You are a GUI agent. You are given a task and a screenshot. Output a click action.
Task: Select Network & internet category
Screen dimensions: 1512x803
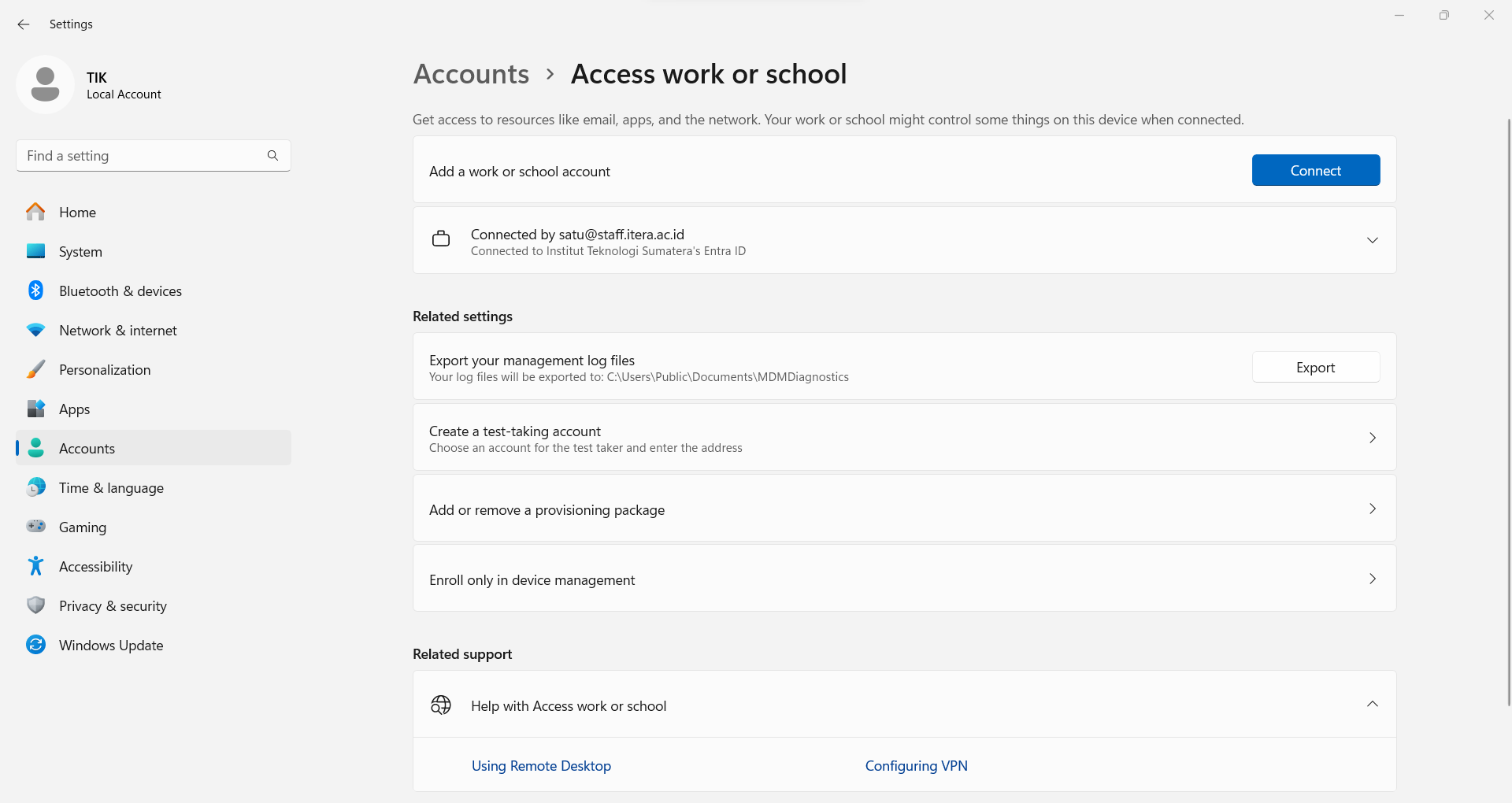pyautogui.click(x=154, y=330)
